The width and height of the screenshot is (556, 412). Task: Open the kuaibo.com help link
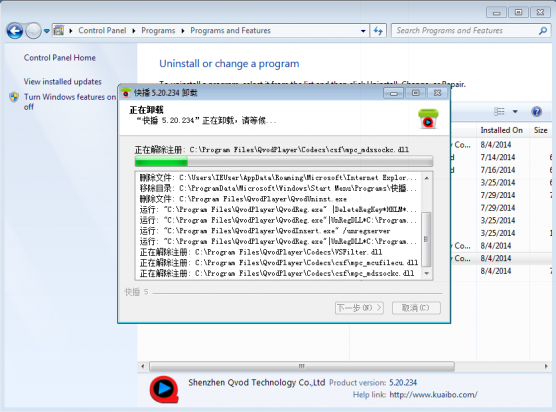433,395
